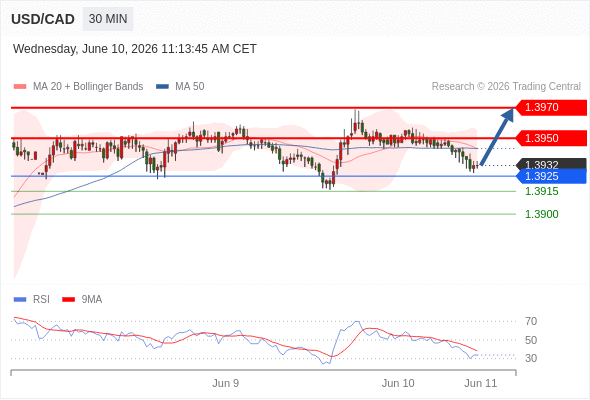This screenshot has height=400, width=590.
Task: Click the 30 MIN timeframe badge
Action: tap(108, 19)
